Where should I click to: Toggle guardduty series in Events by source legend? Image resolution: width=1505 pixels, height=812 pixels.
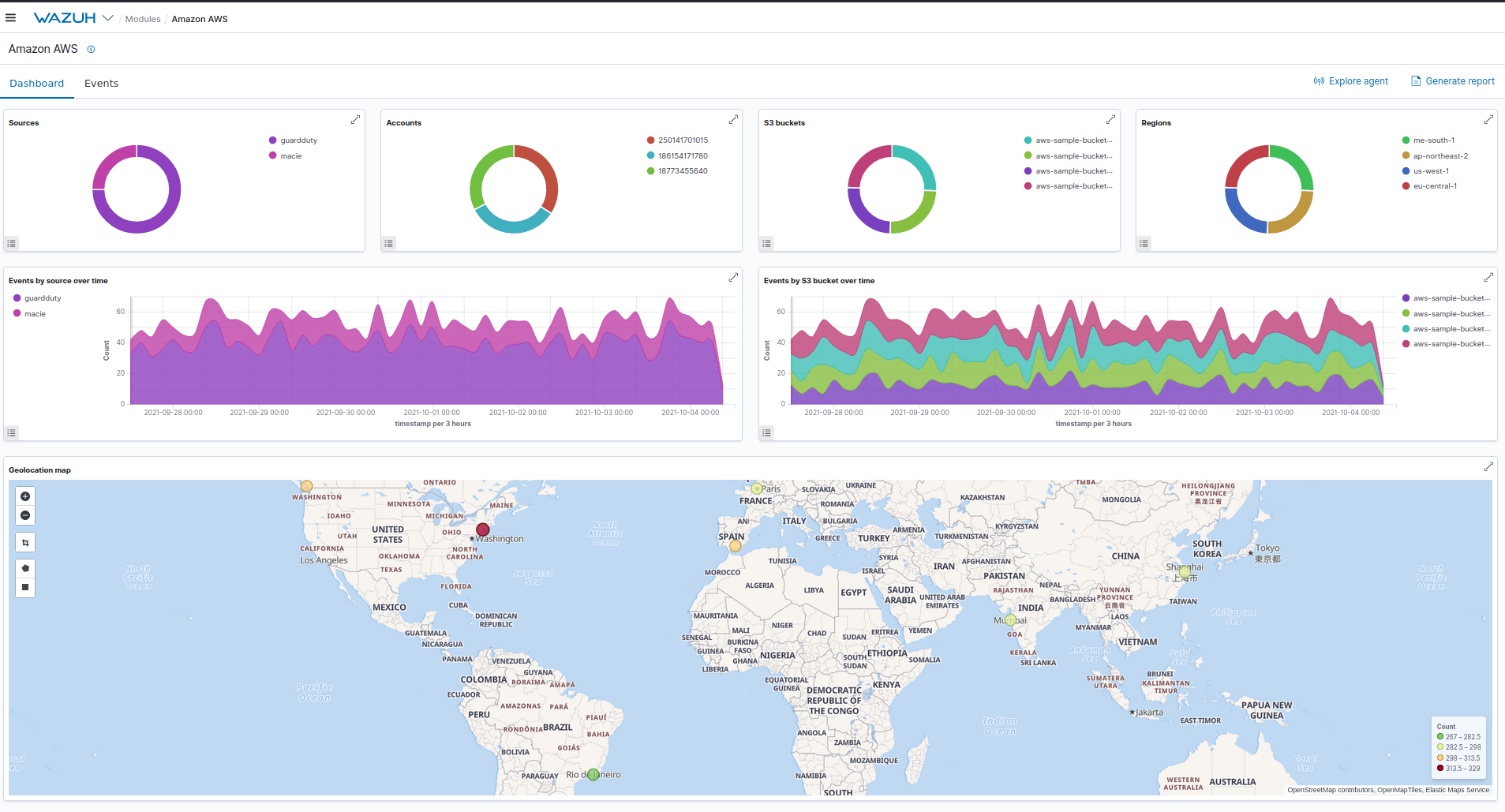pos(42,297)
